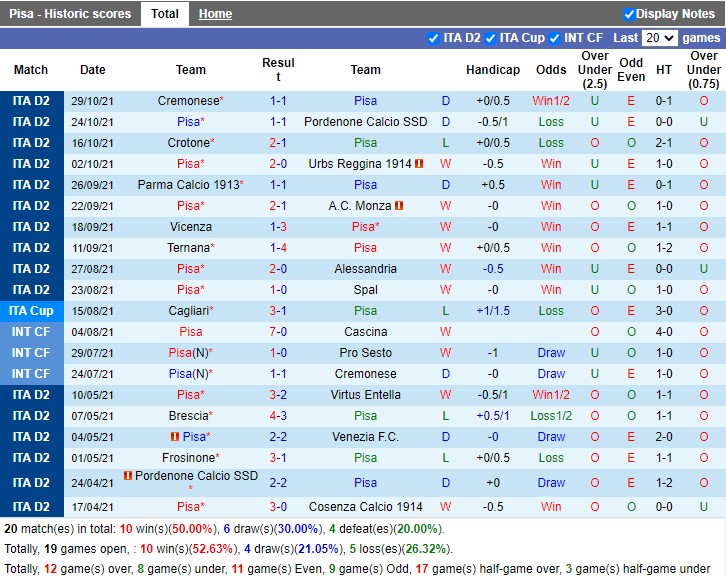Toggle the Display Notes checkbox

click(629, 14)
